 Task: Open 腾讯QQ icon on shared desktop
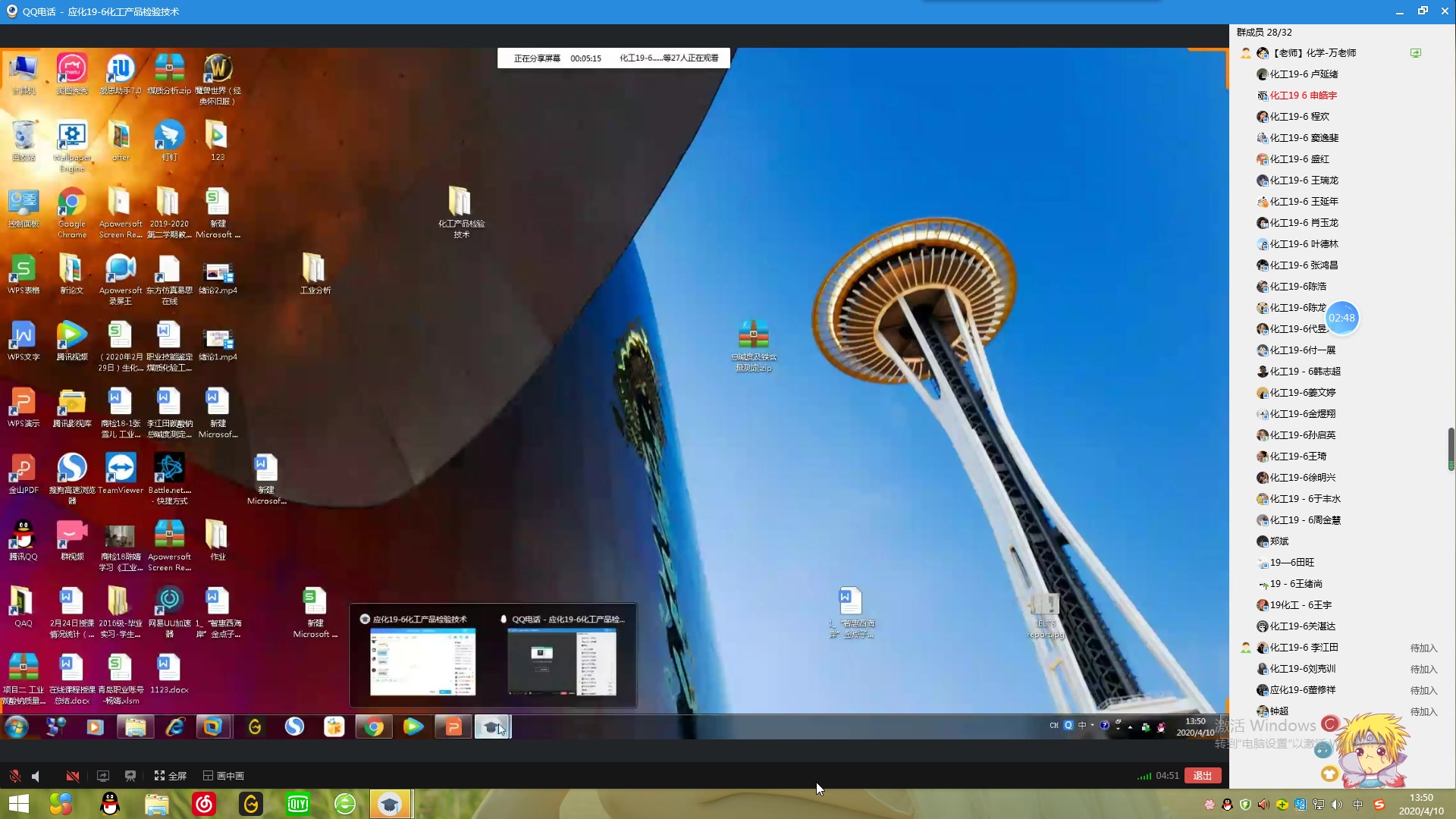click(x=24, y=540)
